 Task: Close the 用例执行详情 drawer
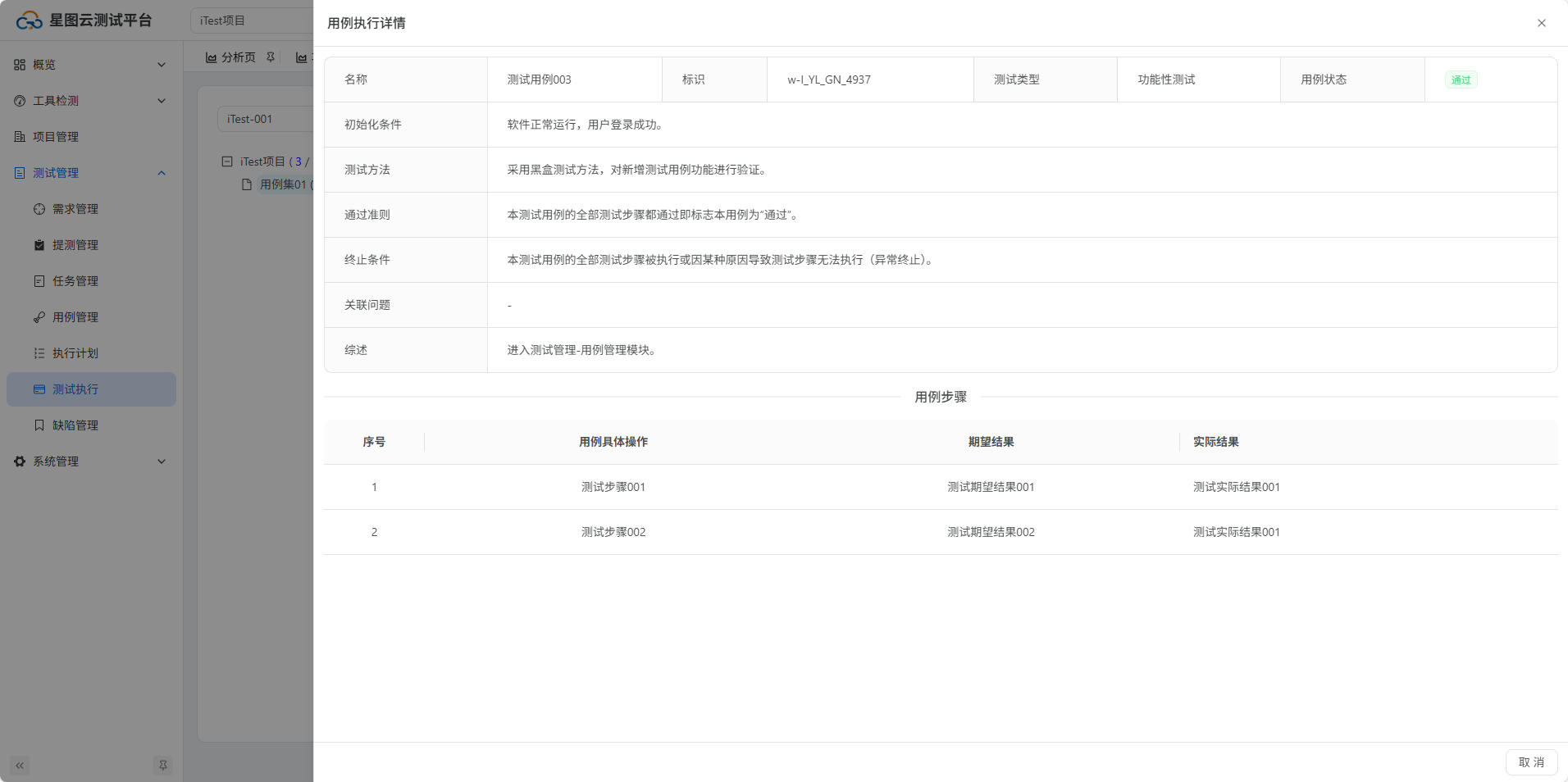point(1541,23)
